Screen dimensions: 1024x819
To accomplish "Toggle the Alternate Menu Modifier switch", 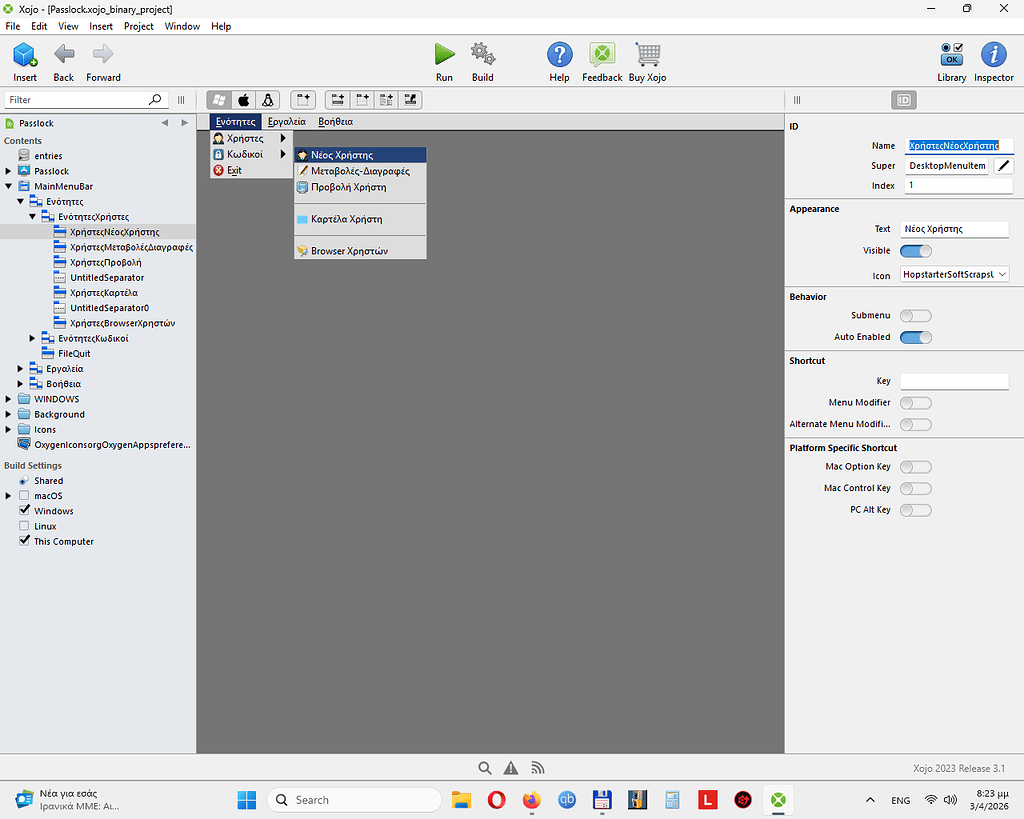I will 916,425.
